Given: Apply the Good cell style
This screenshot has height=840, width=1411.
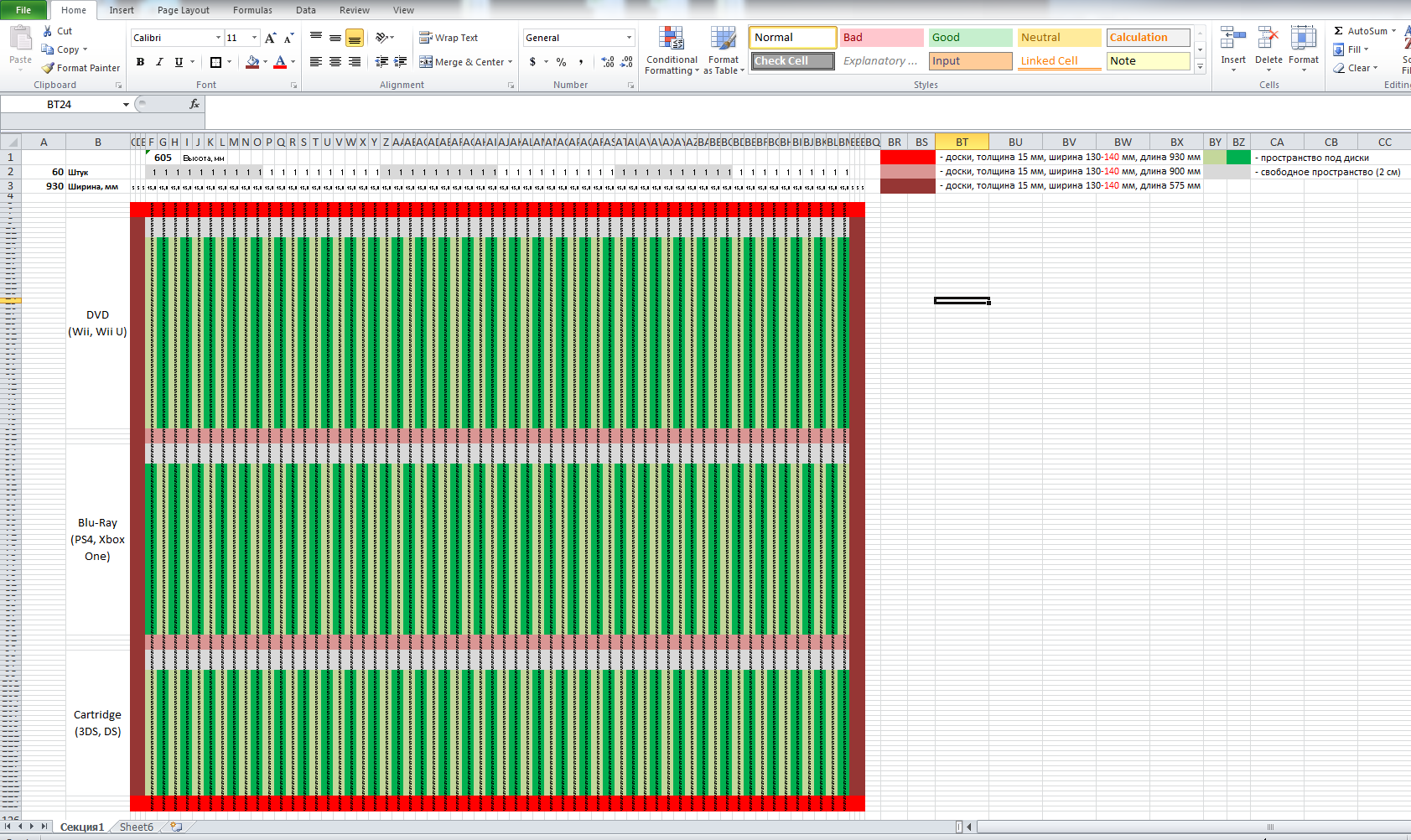Looking at the screenshot, I should coord(970,38).
